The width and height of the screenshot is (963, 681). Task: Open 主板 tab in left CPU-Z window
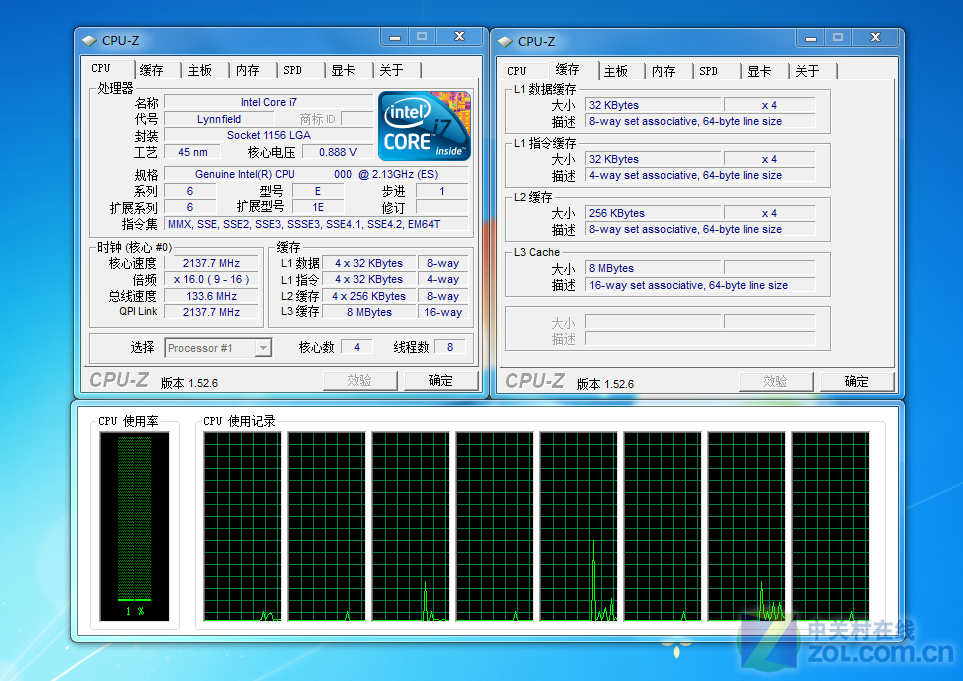[200, 71]
